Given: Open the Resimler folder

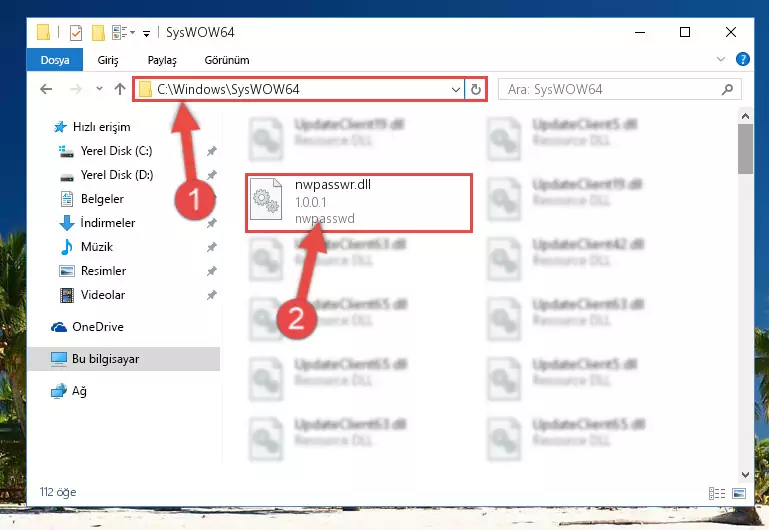Looking at the screenshot, I should click(103, 271).
